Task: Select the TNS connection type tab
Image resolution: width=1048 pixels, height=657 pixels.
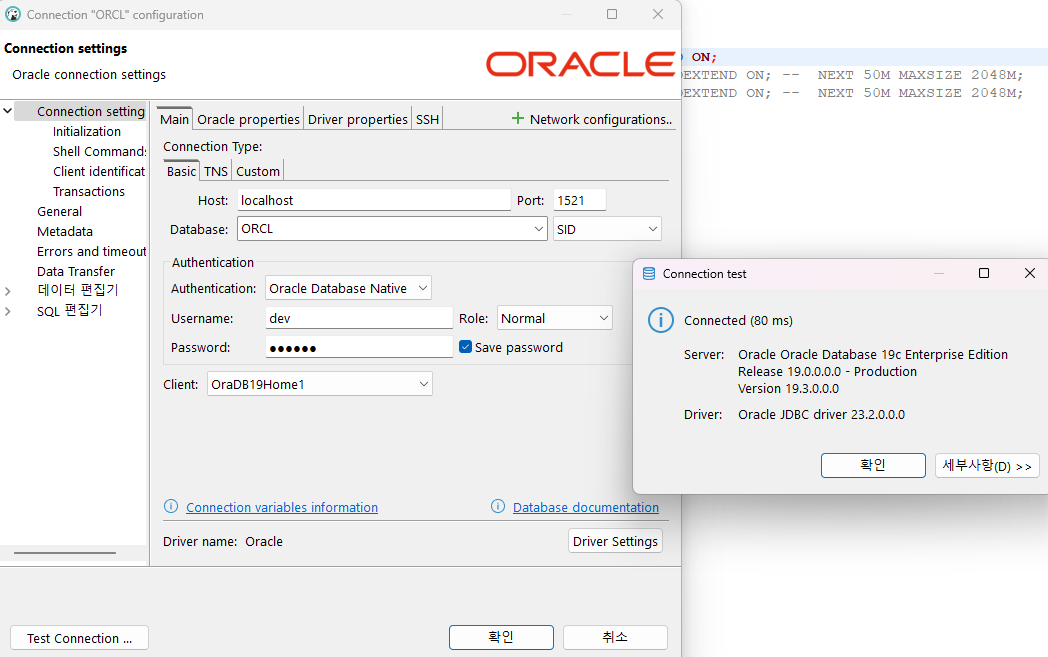Action: 216,171
